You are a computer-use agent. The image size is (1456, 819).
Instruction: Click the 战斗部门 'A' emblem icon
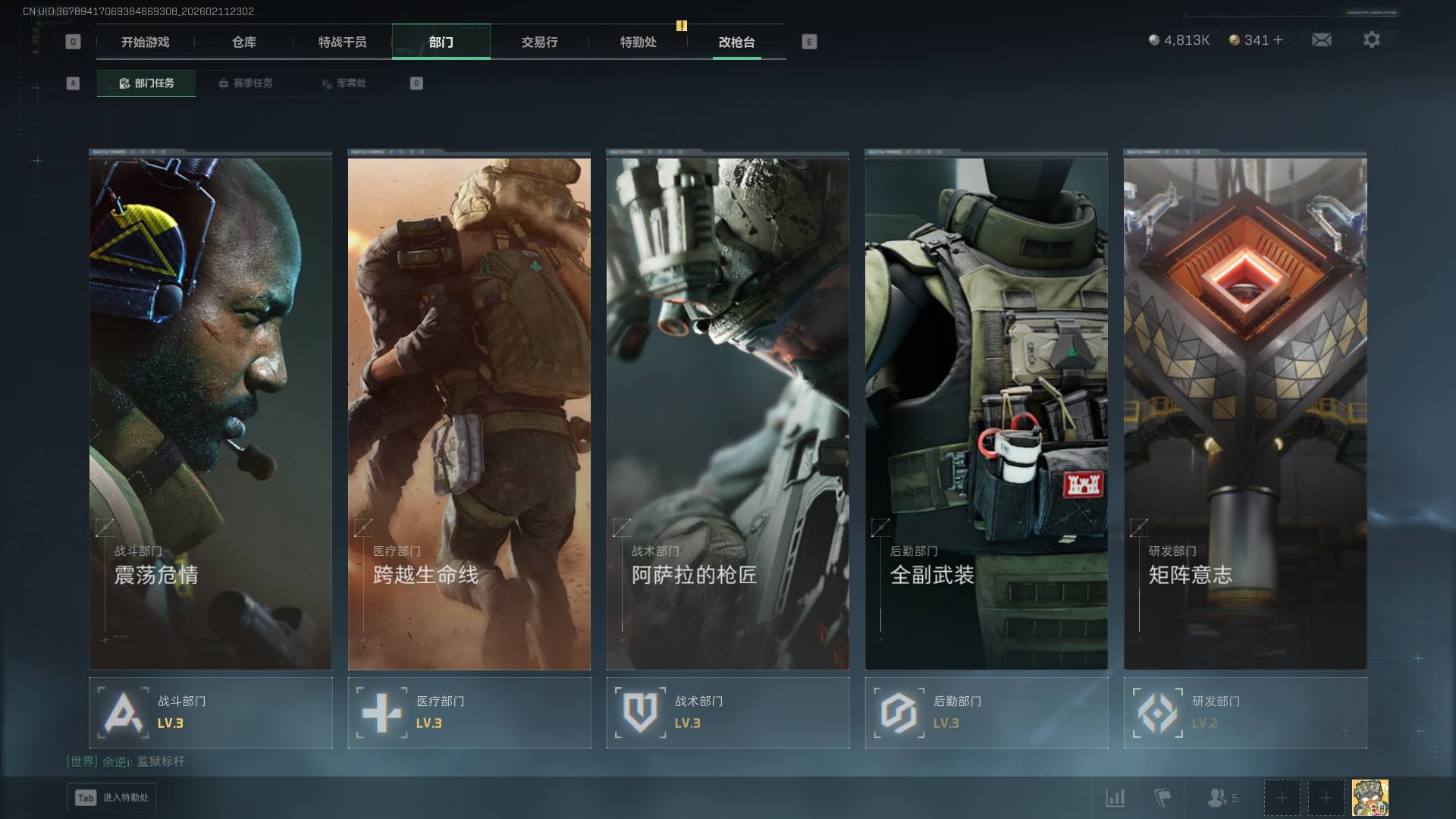click(124, 713)
